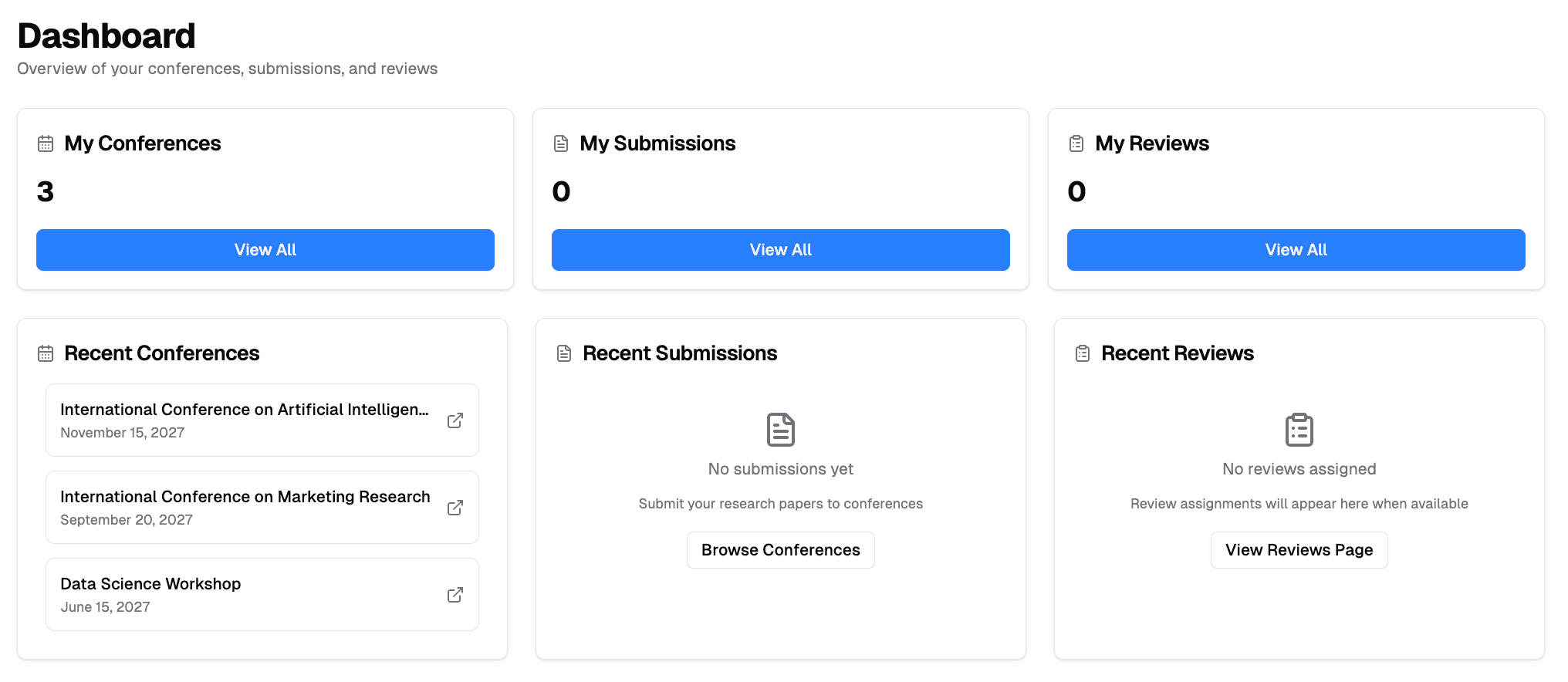
Task: Open the View Reviews Page button
Action: [x=1299, y=550]
